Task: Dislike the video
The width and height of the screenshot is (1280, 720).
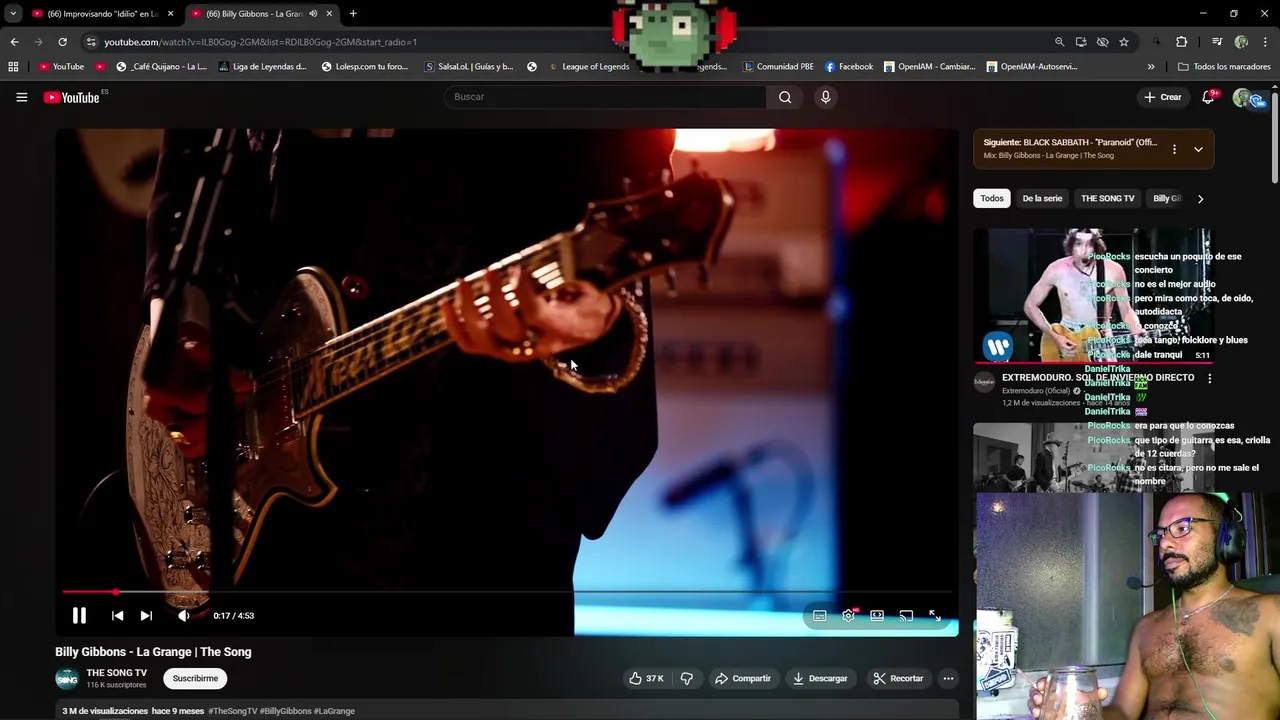Action: pyautogui.click(x=687, y=678)
